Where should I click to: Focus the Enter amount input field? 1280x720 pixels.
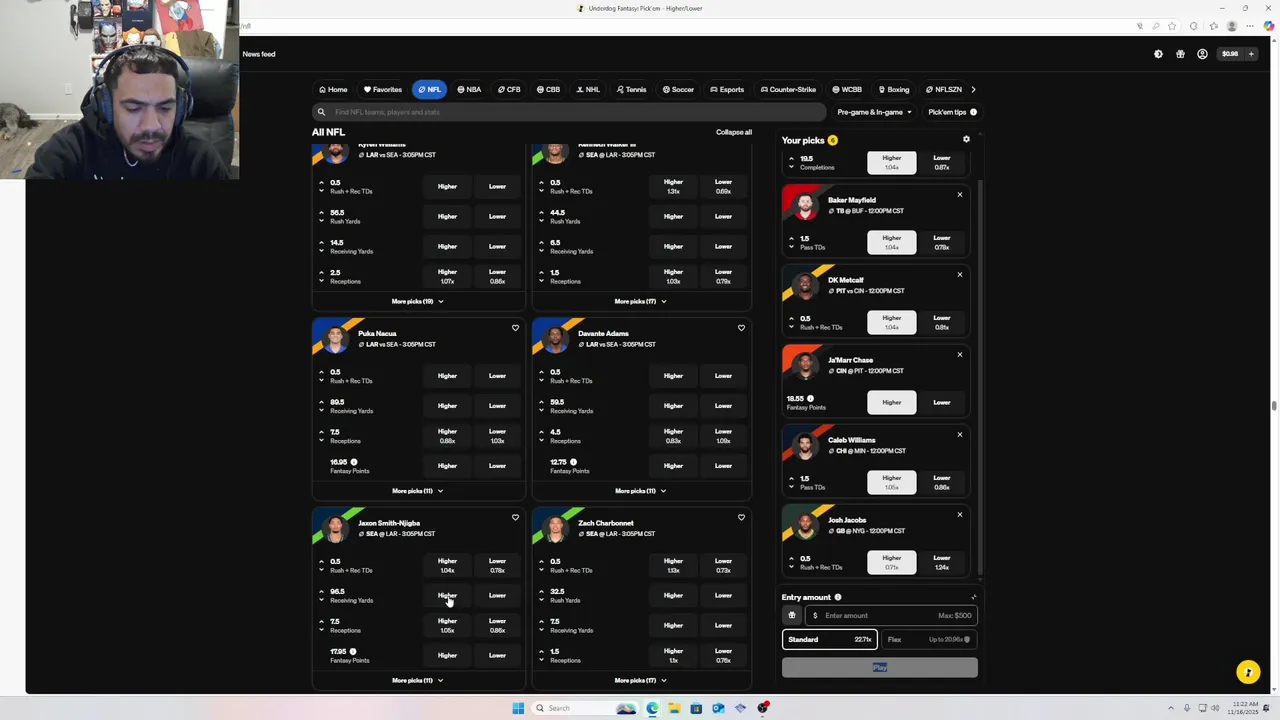pos(893,615)
